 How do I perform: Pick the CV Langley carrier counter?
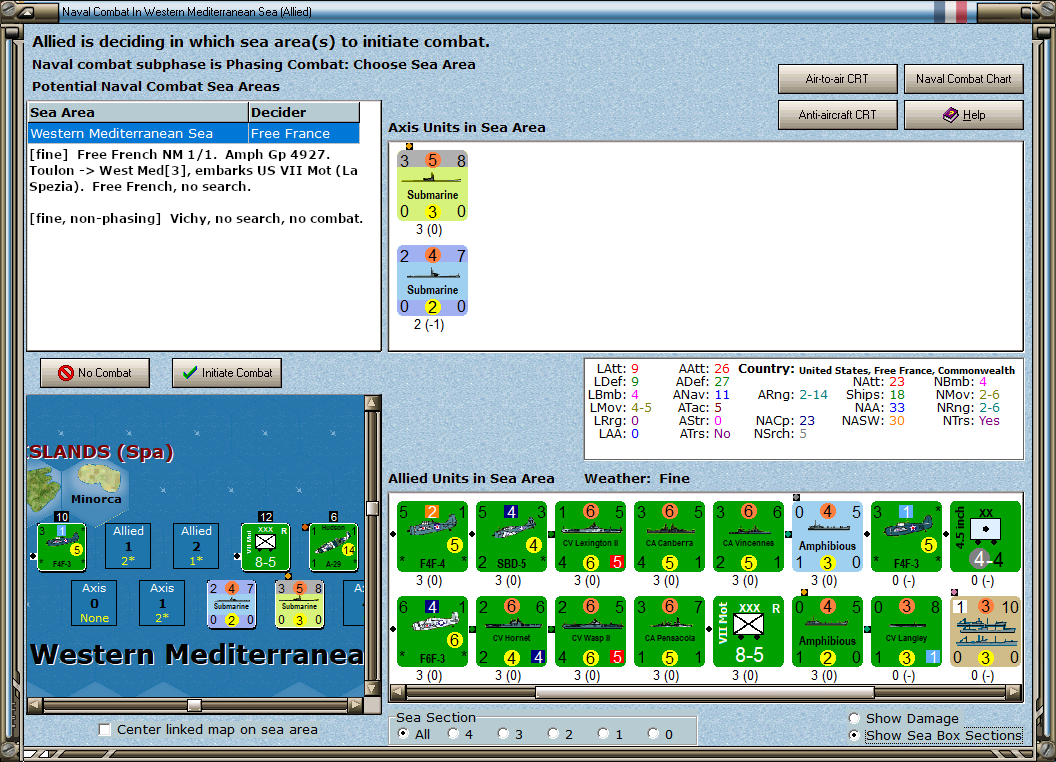tap(906, 631)
